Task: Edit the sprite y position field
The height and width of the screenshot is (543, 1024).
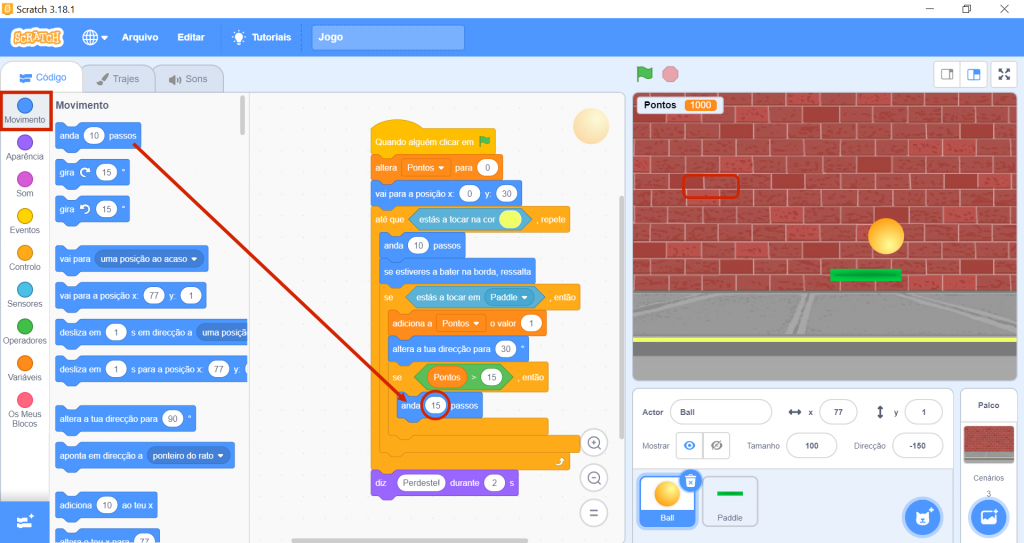Action: tap(923, 412)
